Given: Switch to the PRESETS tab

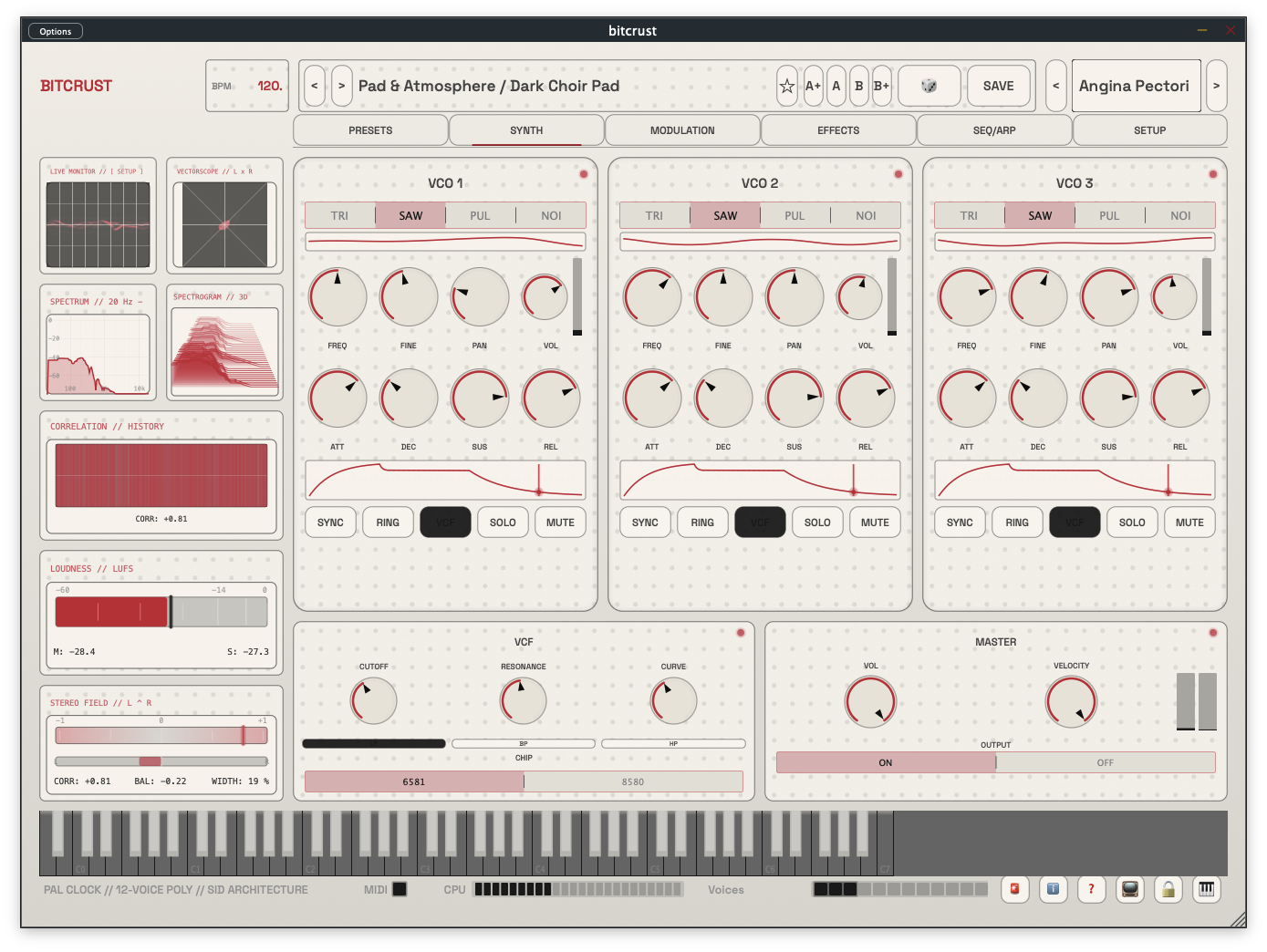Looking at the screenshot, I should coord(370,130).
